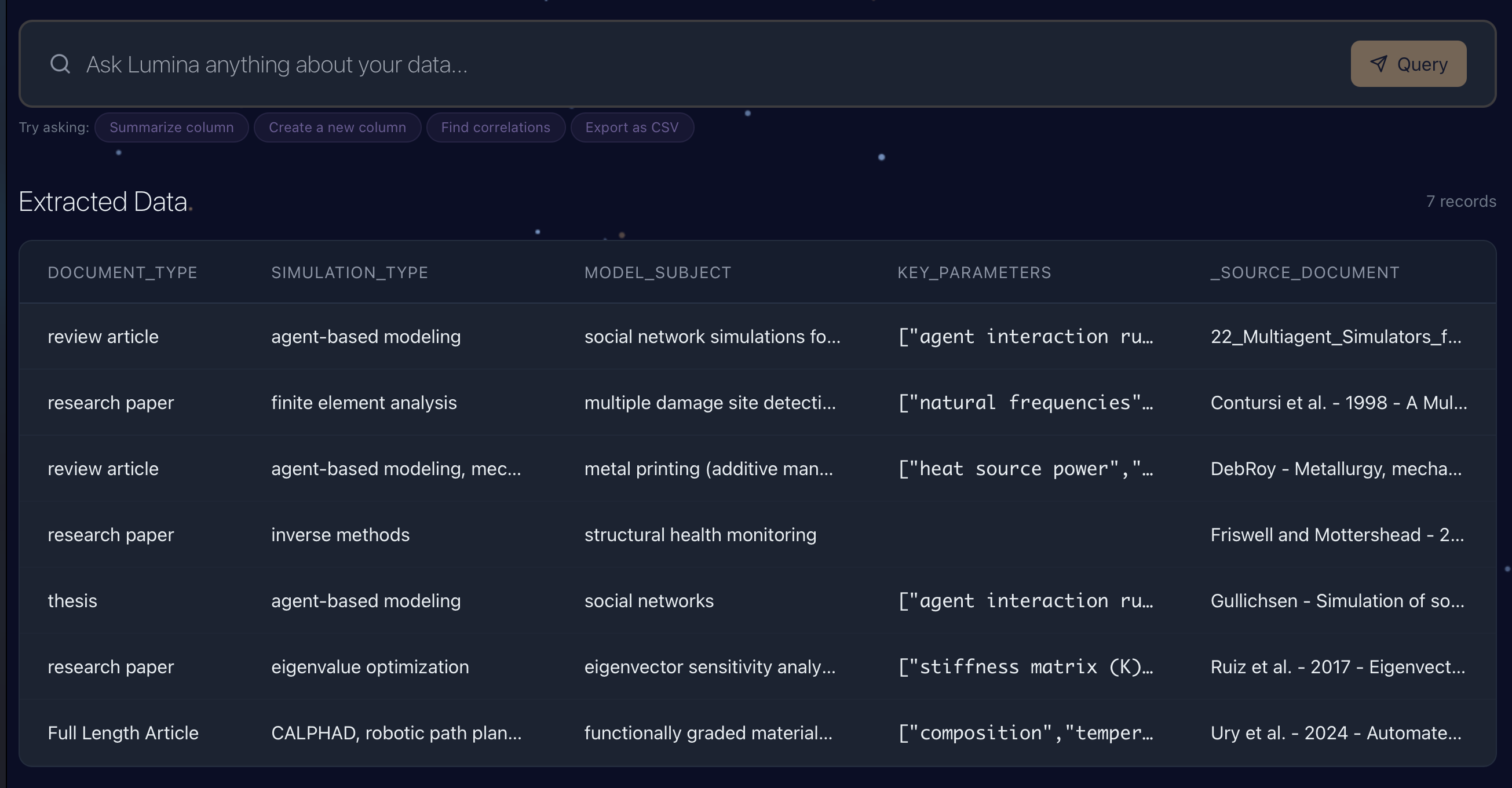Click the _SOURCE_DOCUMENT column header
Viewport: 1512px width, 788px height.
pos(1304,272)
